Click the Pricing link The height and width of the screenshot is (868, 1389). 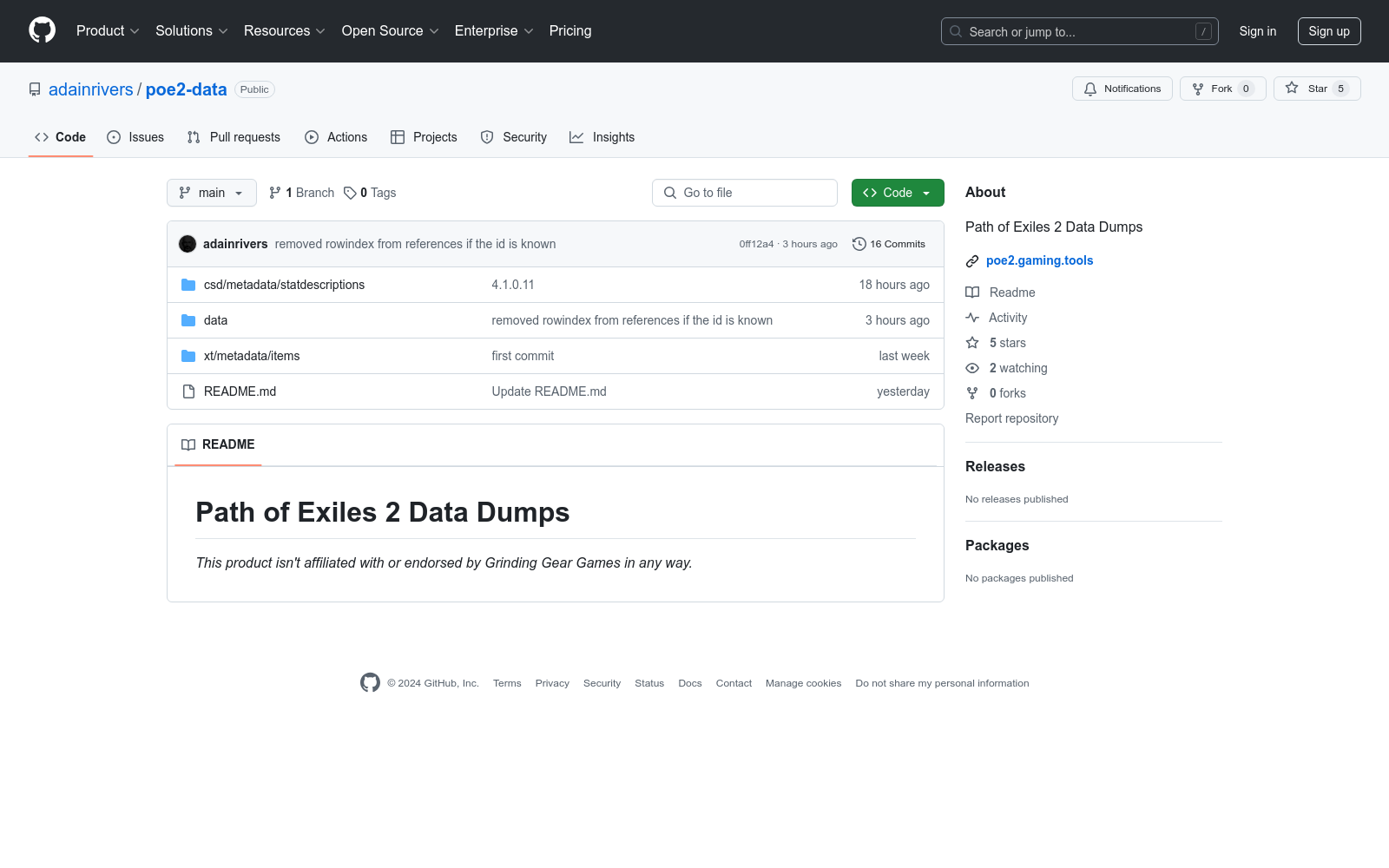point(570,30)
